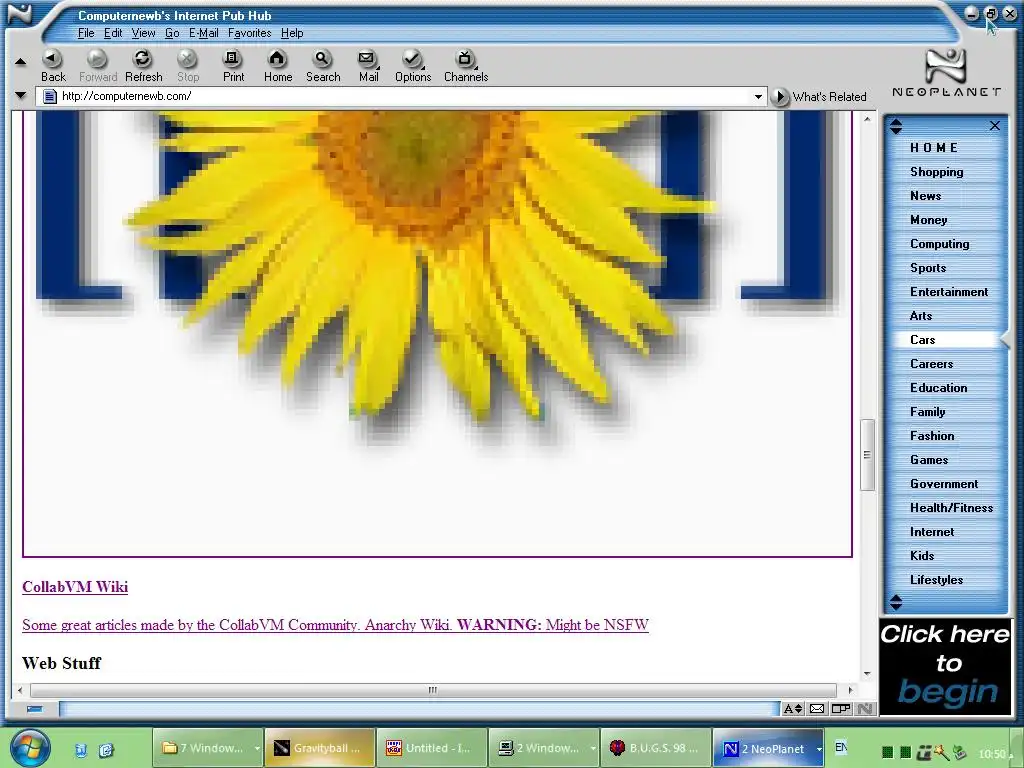Click the EN language indicator in taskbar

point(841,747)
